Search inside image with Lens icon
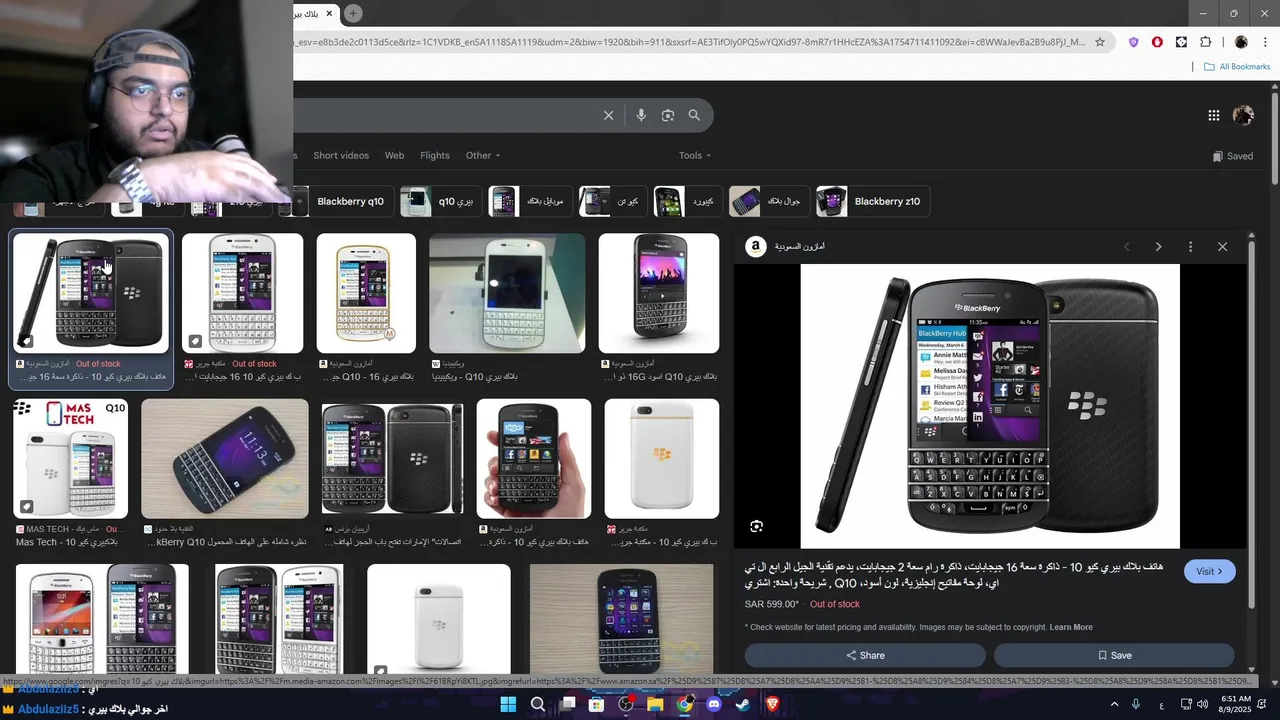The image size is (1280, 720). pyautogui.click(x=757, y=526)
